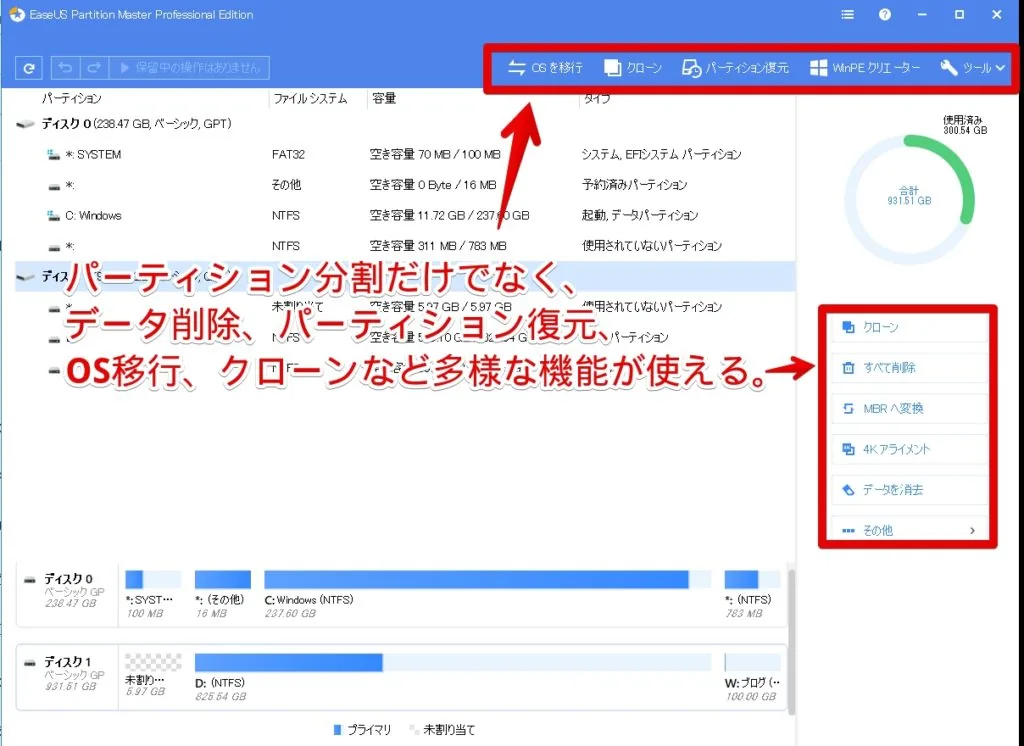Expand the ツール dropdown menu
This screenshot has width=1024, height=746.
click(972, 67)
